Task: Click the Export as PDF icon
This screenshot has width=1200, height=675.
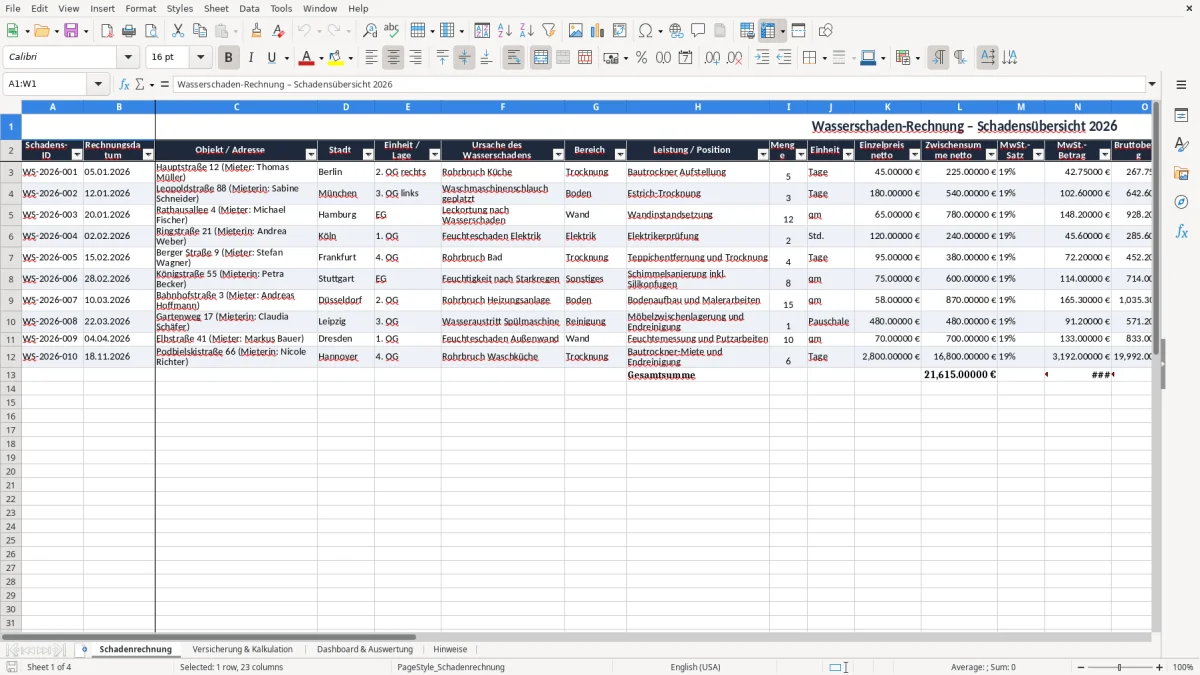Action: click(x=107, y=31)
